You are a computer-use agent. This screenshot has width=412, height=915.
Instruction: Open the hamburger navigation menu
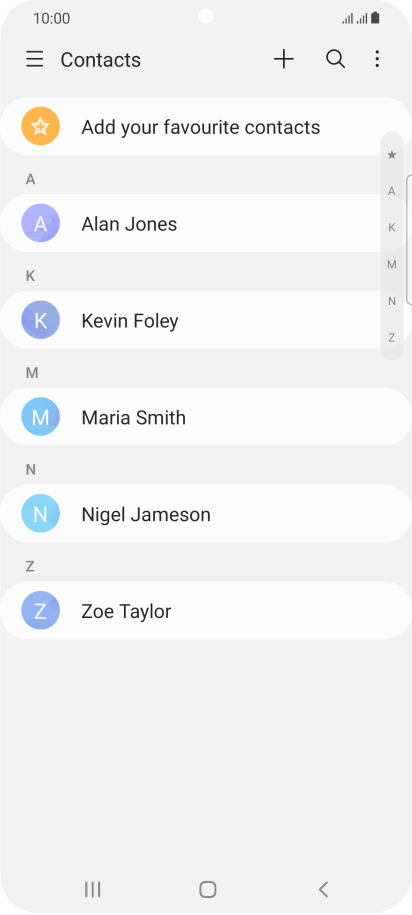pyautogui.click(x=35, y=59)
